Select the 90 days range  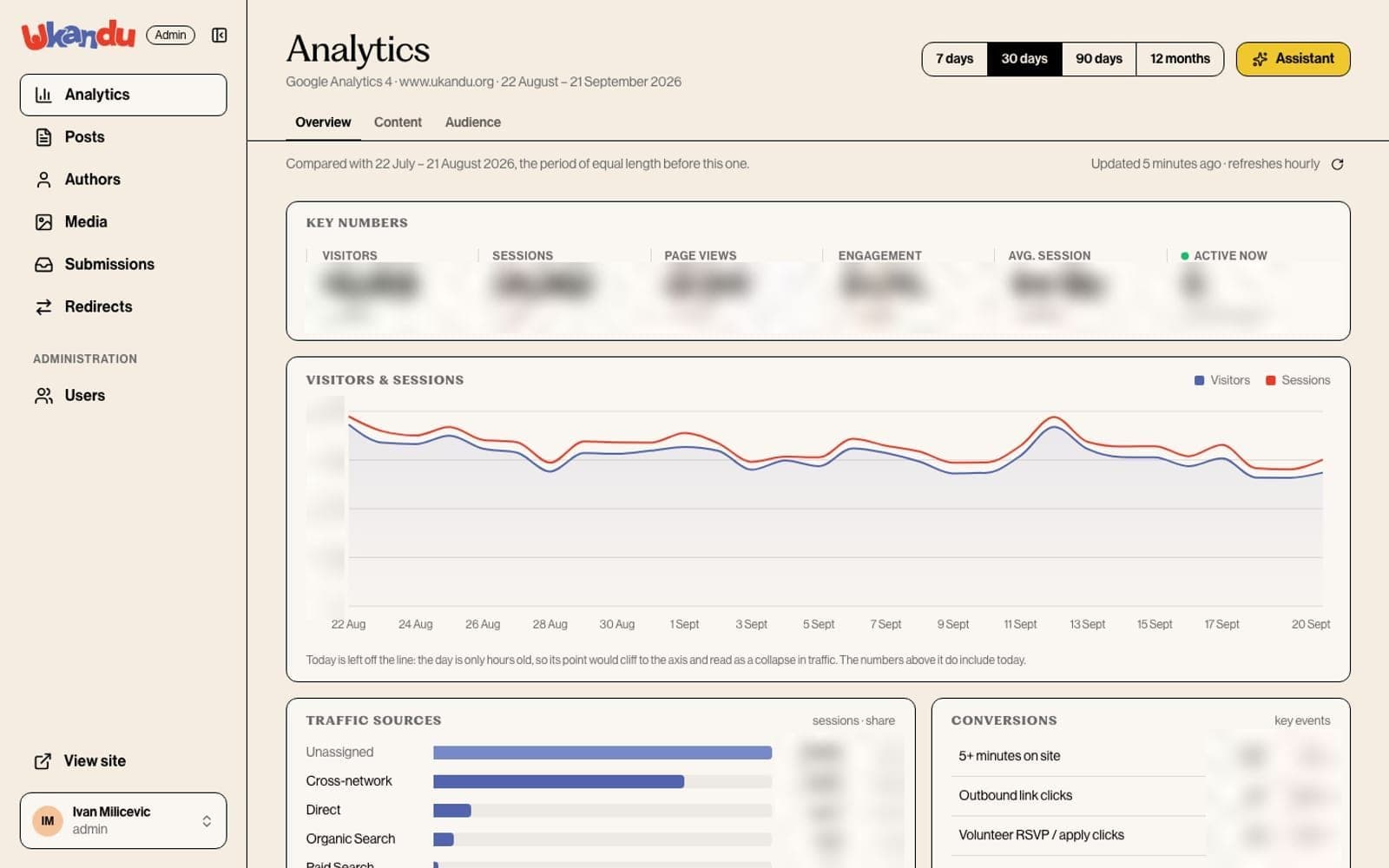[1098, 59]
